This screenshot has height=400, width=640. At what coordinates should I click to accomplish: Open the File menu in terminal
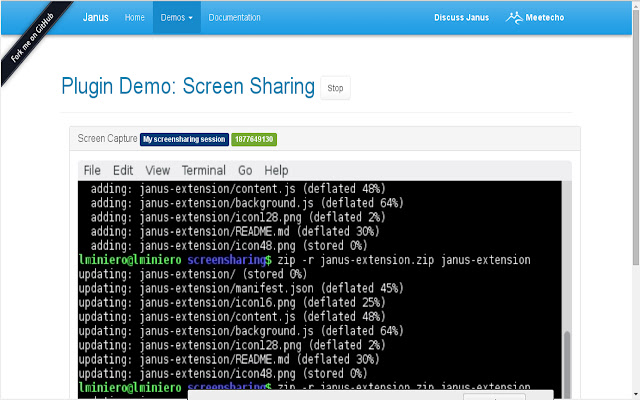pyautogui.click(x=92, y=170)
